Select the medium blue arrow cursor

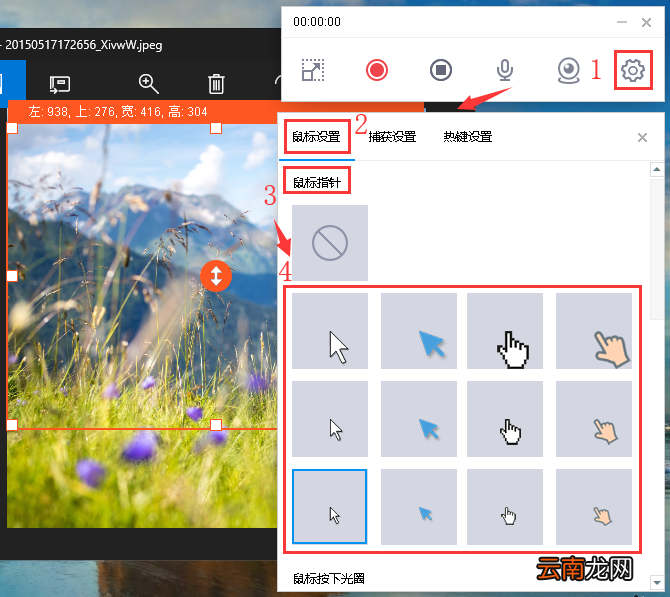[x=418, y=419]
